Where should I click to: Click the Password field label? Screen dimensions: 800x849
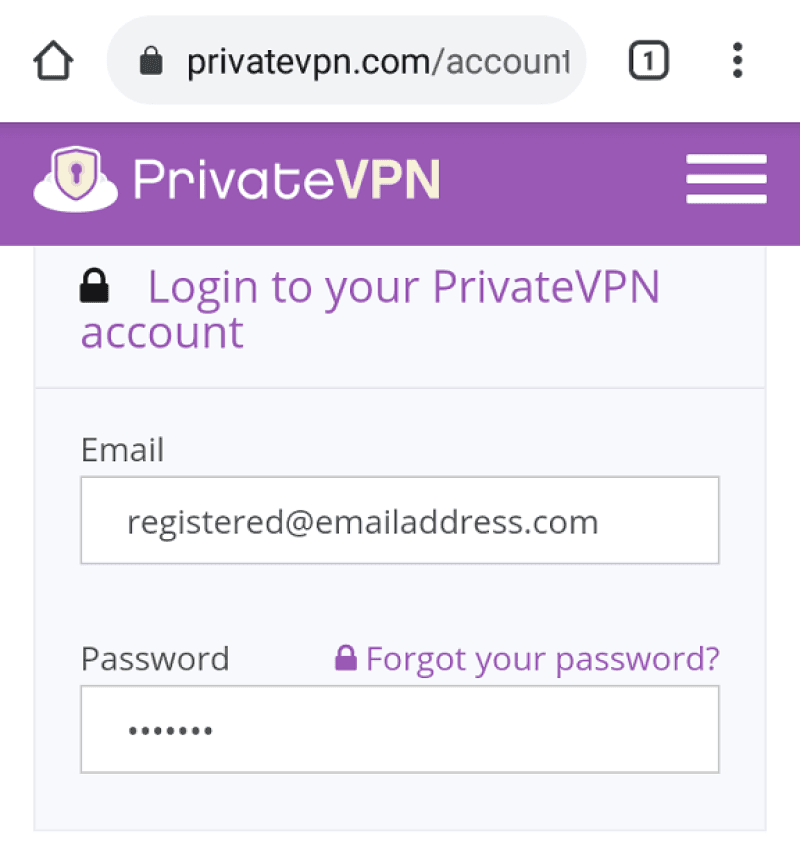pos(155,659)
